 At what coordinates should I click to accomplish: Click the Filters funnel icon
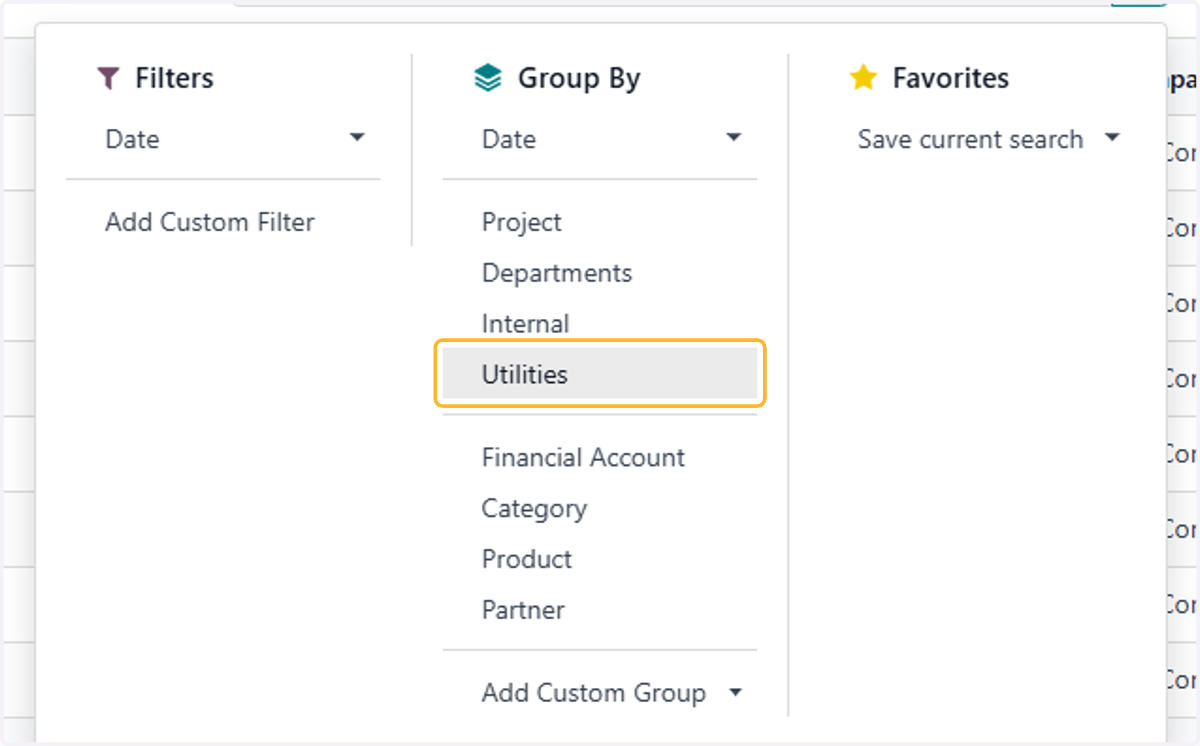coord(108,79)
